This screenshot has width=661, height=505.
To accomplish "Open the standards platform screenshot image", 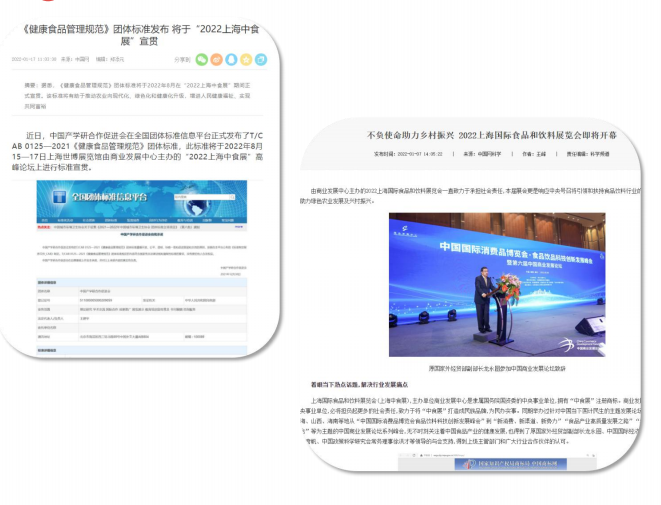I will [x=141, y=270].
